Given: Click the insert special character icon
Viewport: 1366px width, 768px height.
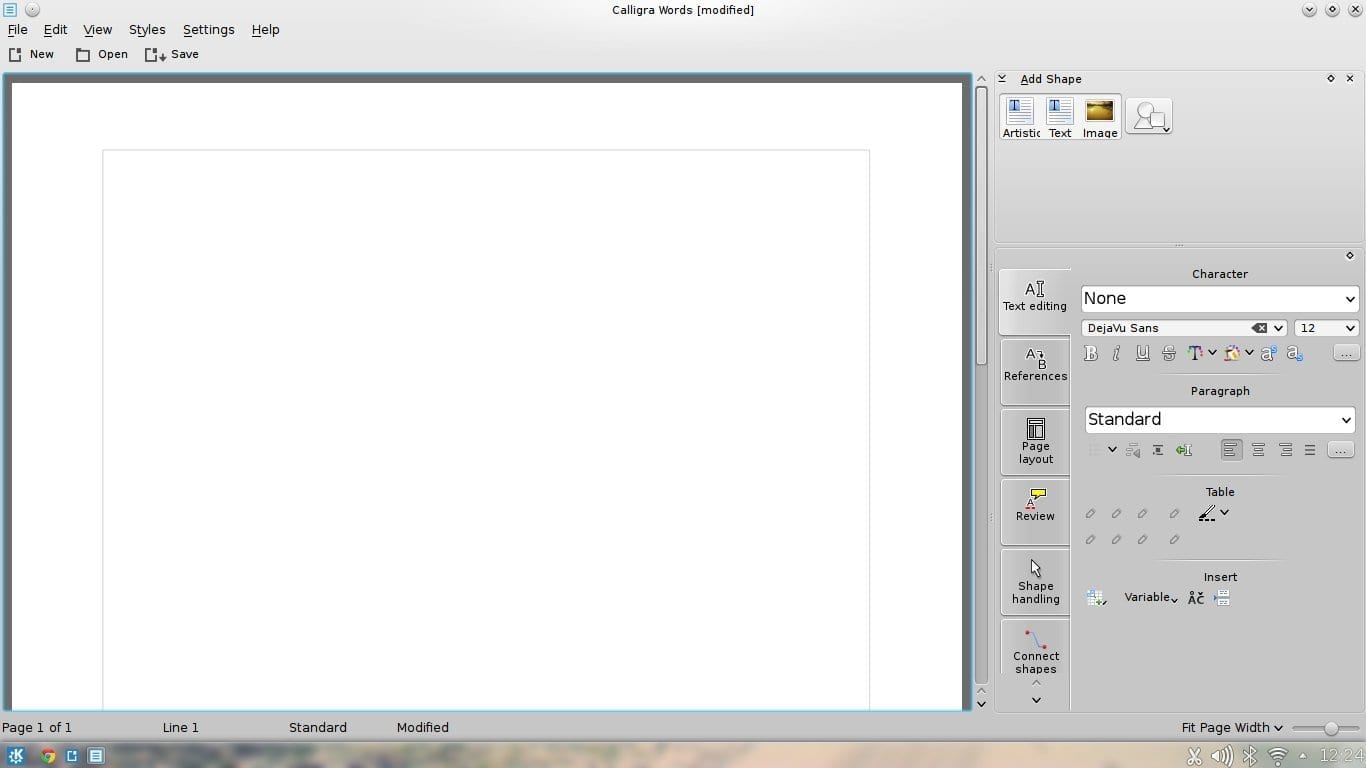Looking at the screenshot, I should point(1195,598).
